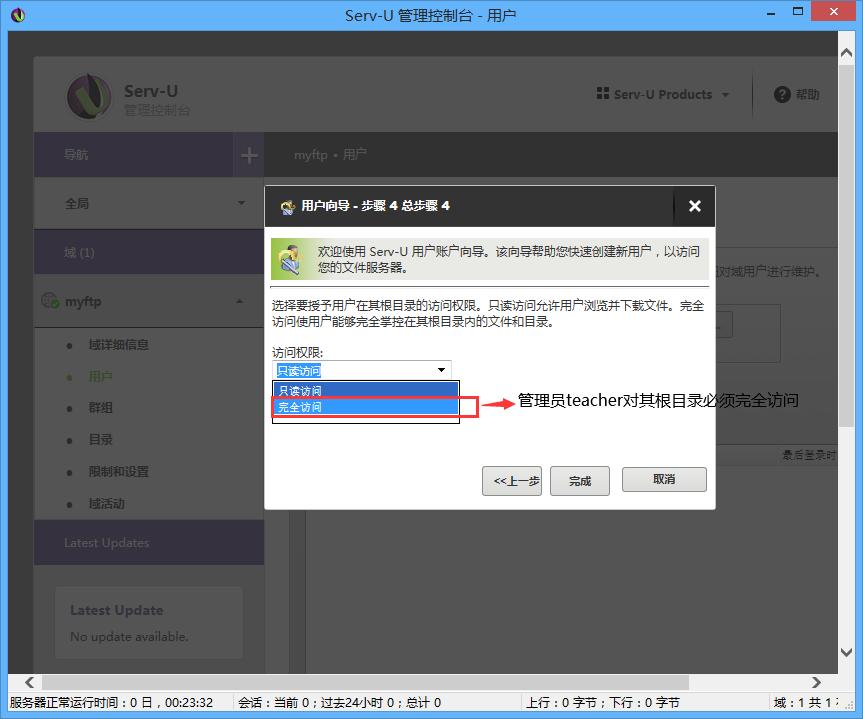The image size is (863, 719).
Task: Click the Latest Updates header
Action: (x=149, y=543)
